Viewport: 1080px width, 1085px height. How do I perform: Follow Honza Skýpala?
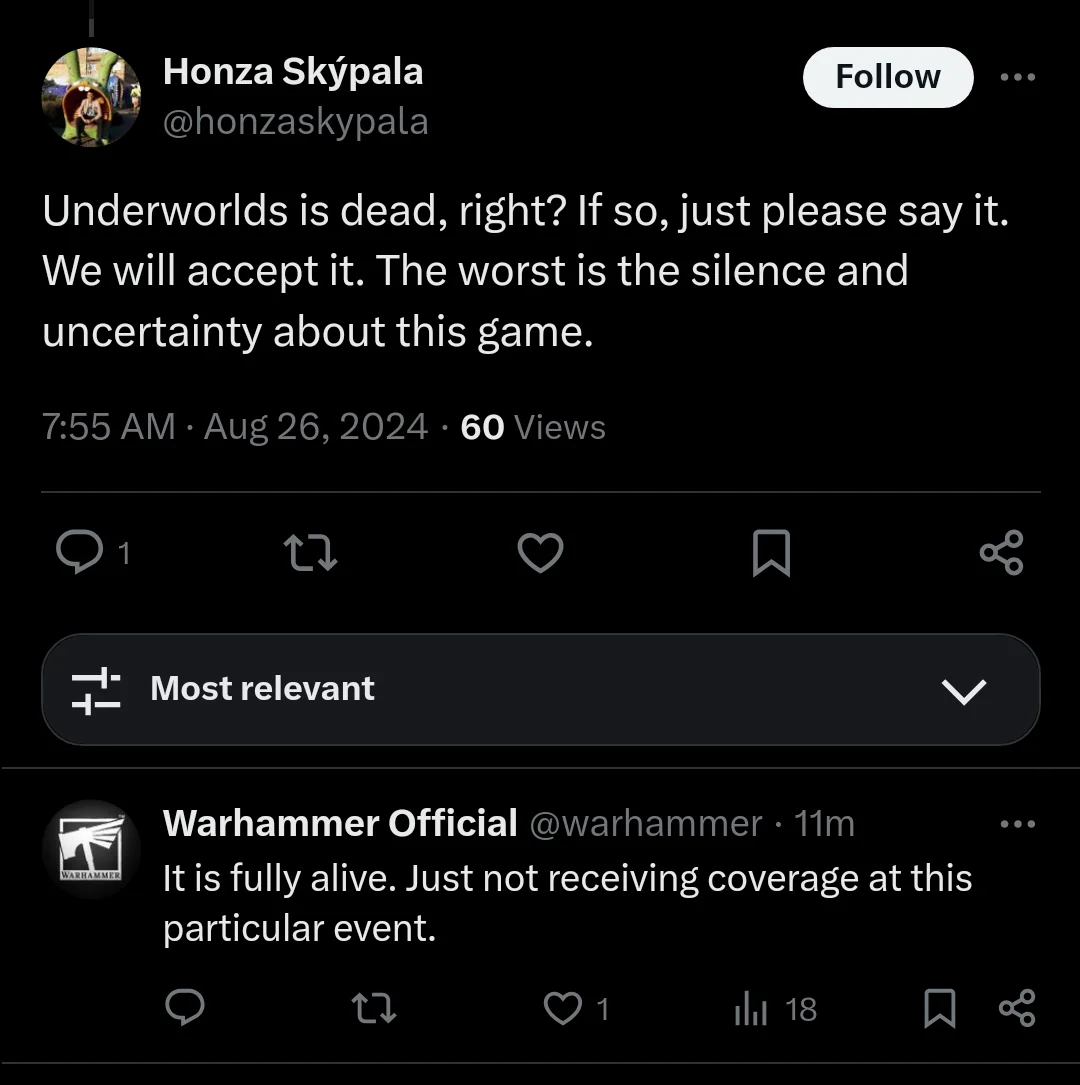(887, 77)
